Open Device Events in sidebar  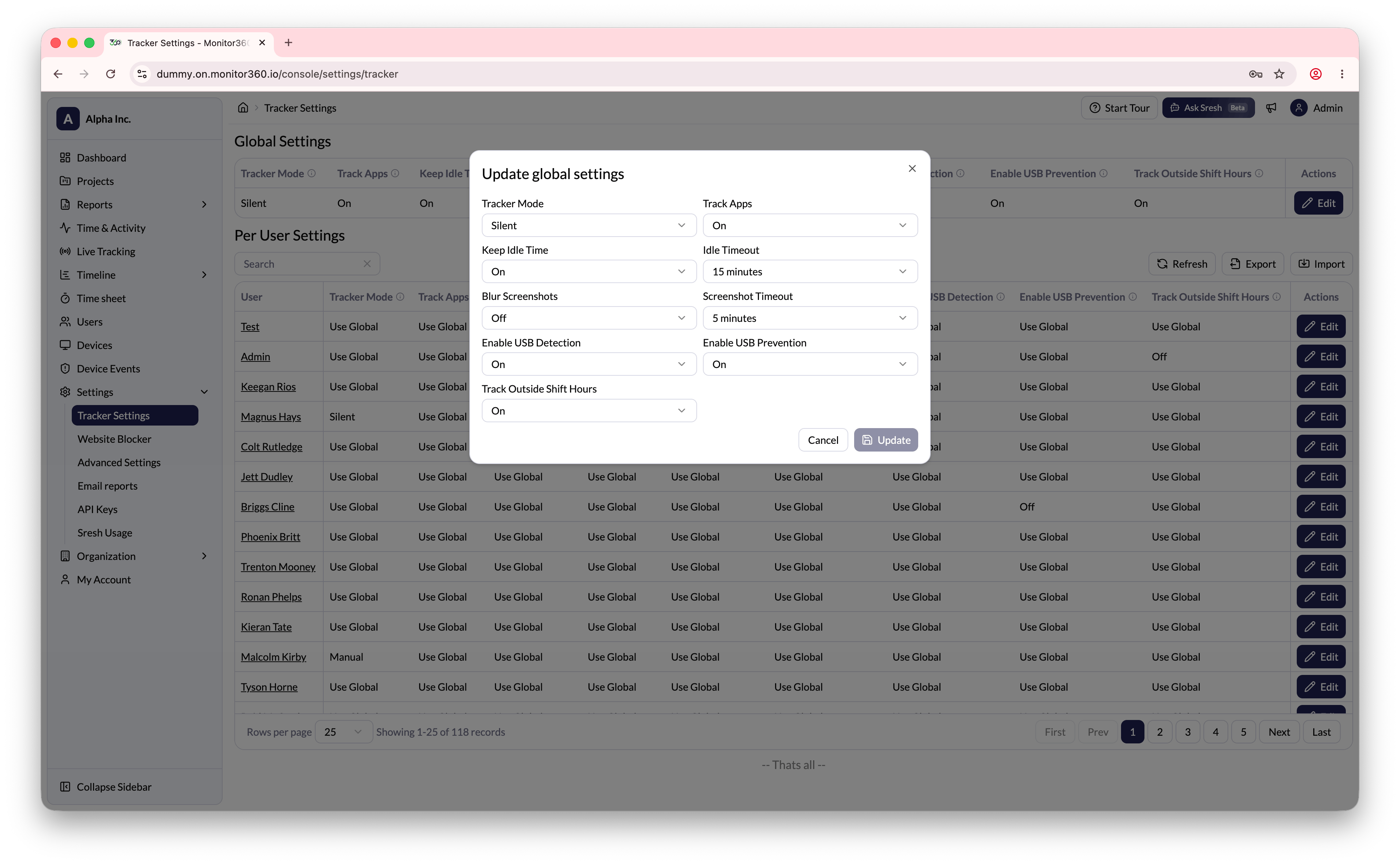(108, 368)
